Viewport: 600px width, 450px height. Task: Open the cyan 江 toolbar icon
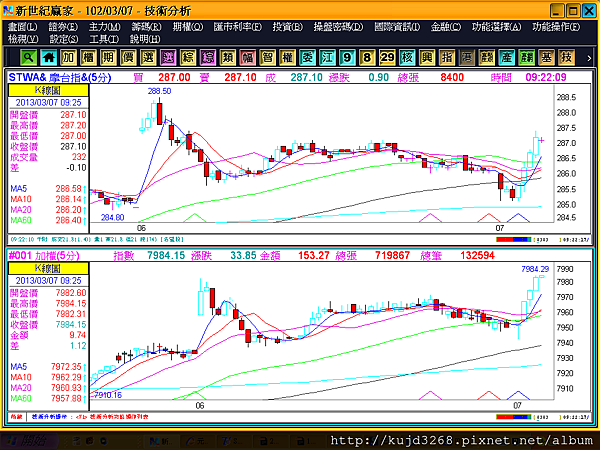click(327, 58)
